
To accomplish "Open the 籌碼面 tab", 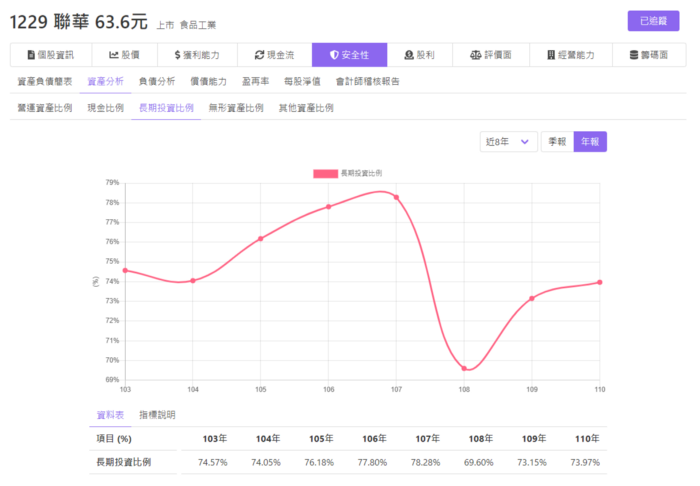I will [649, 55].
